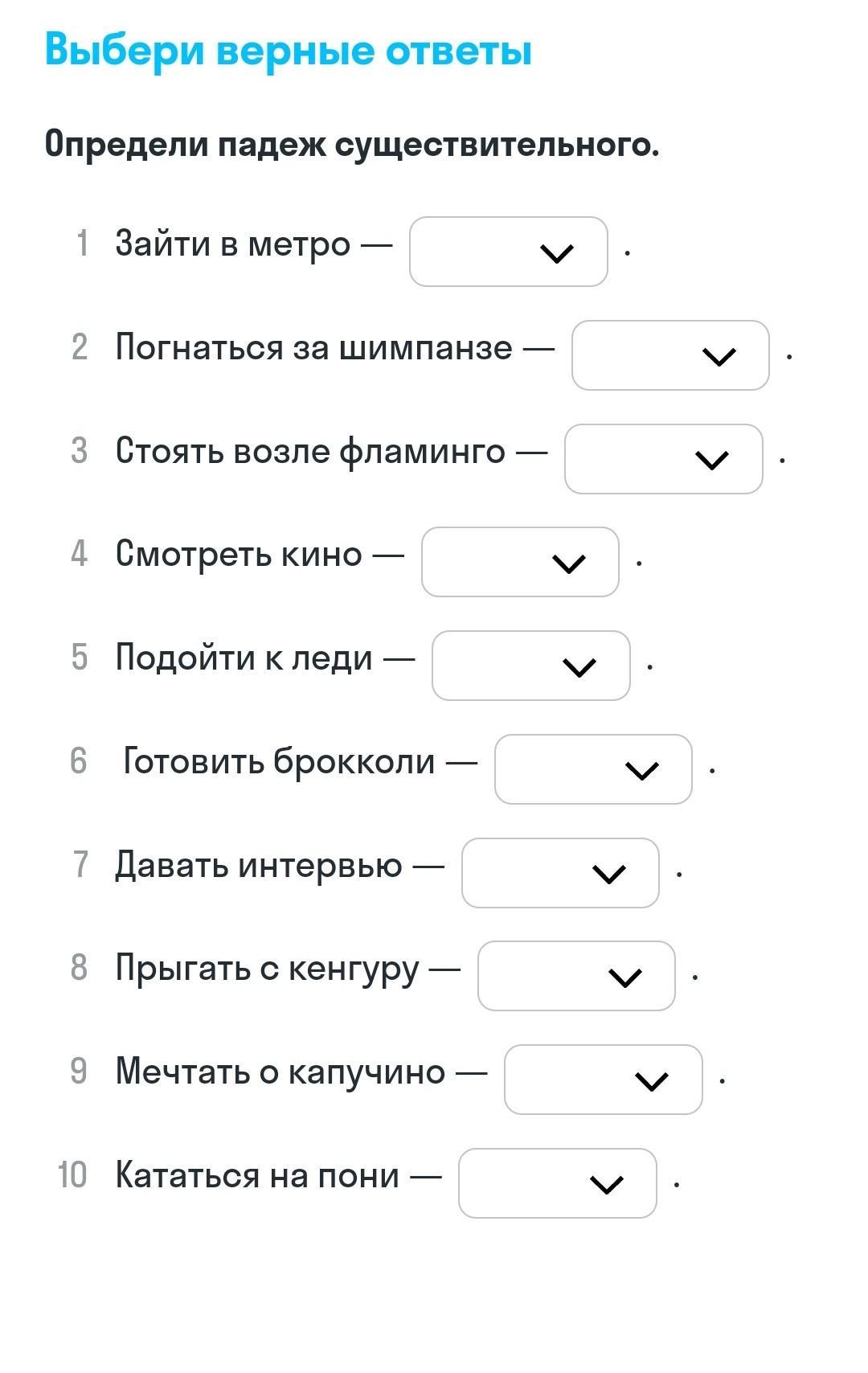Click the phrase text "Смотреть кино"

point(239,554)
